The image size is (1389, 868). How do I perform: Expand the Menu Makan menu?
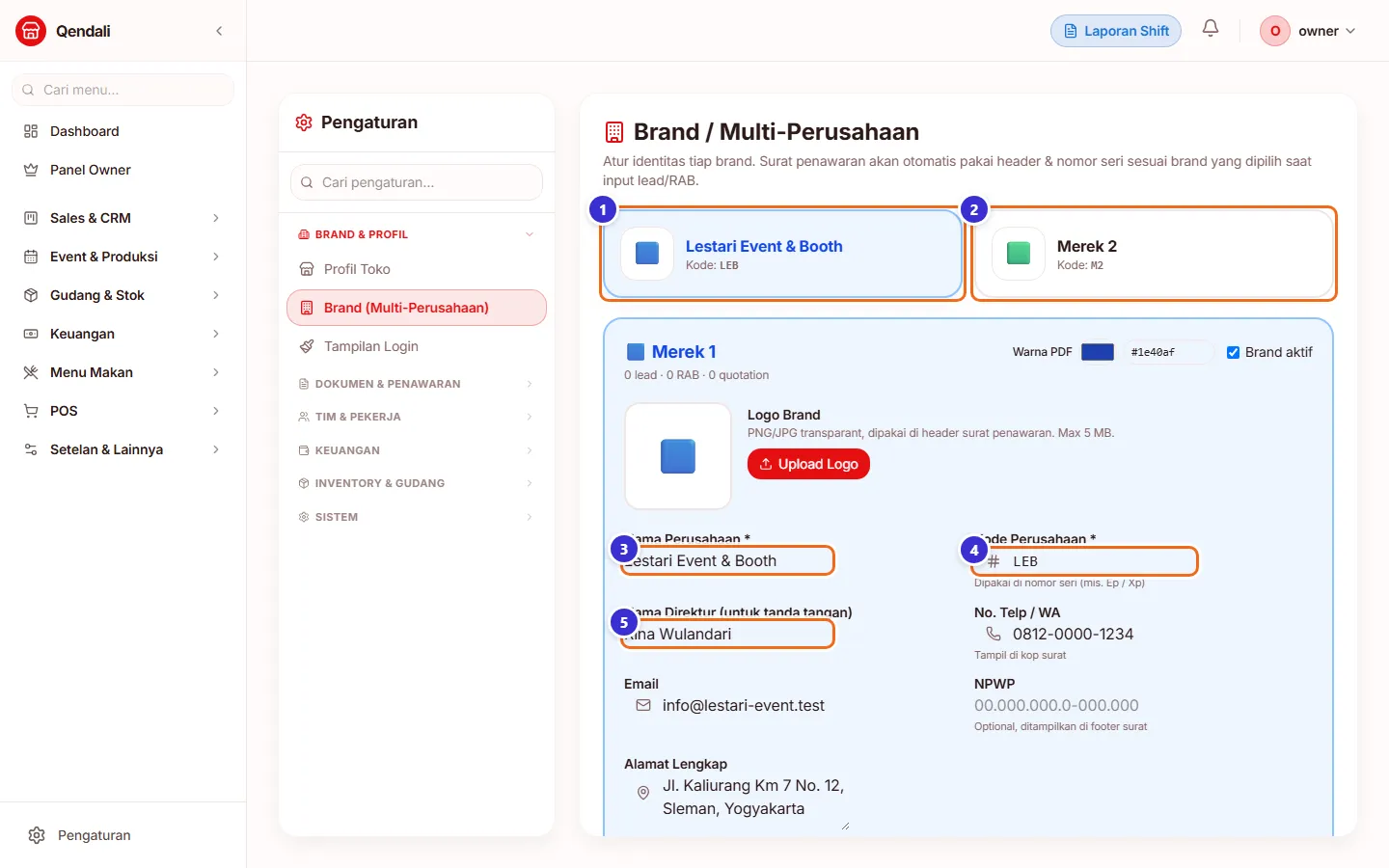click(123, 372)
